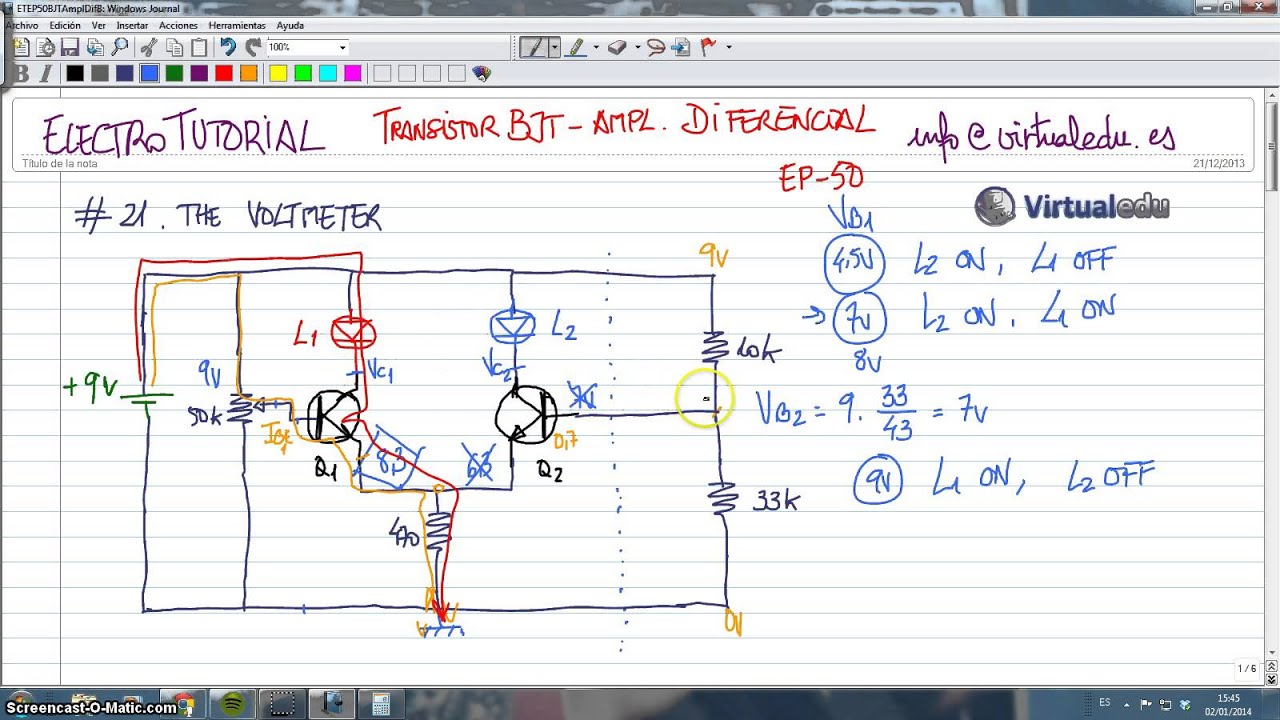1280x720 pixels.
Task: Open the search (magnifying glass) tool
Action: click(120, 47)
